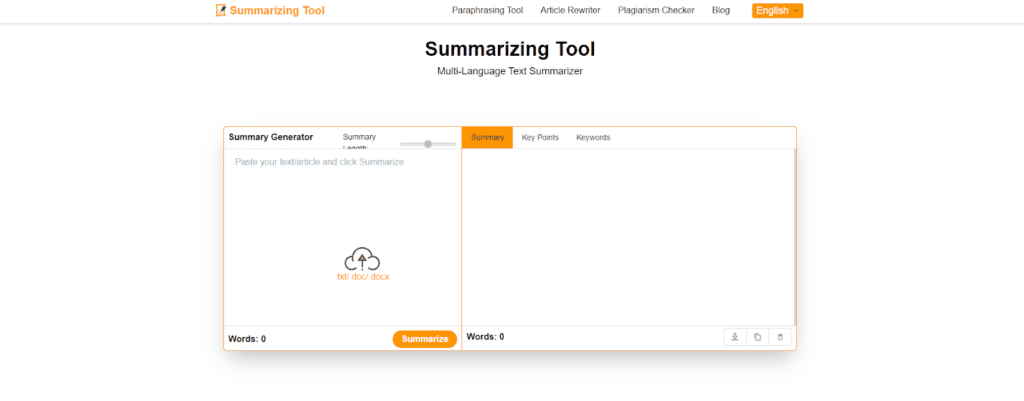Go to Paraphrasing Tool page
1024x401 pixels.
coord(487,11)
